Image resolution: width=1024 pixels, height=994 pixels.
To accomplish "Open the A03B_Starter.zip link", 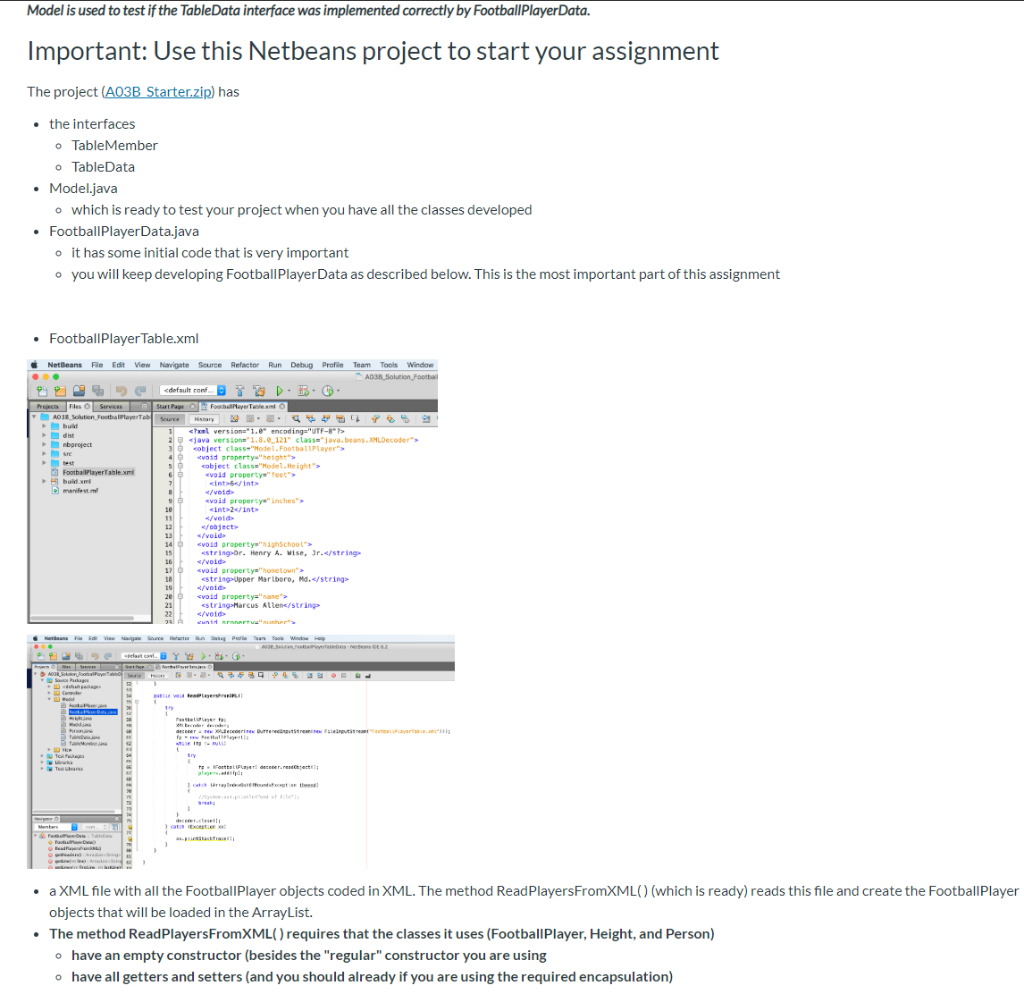I will coord(158,91).
